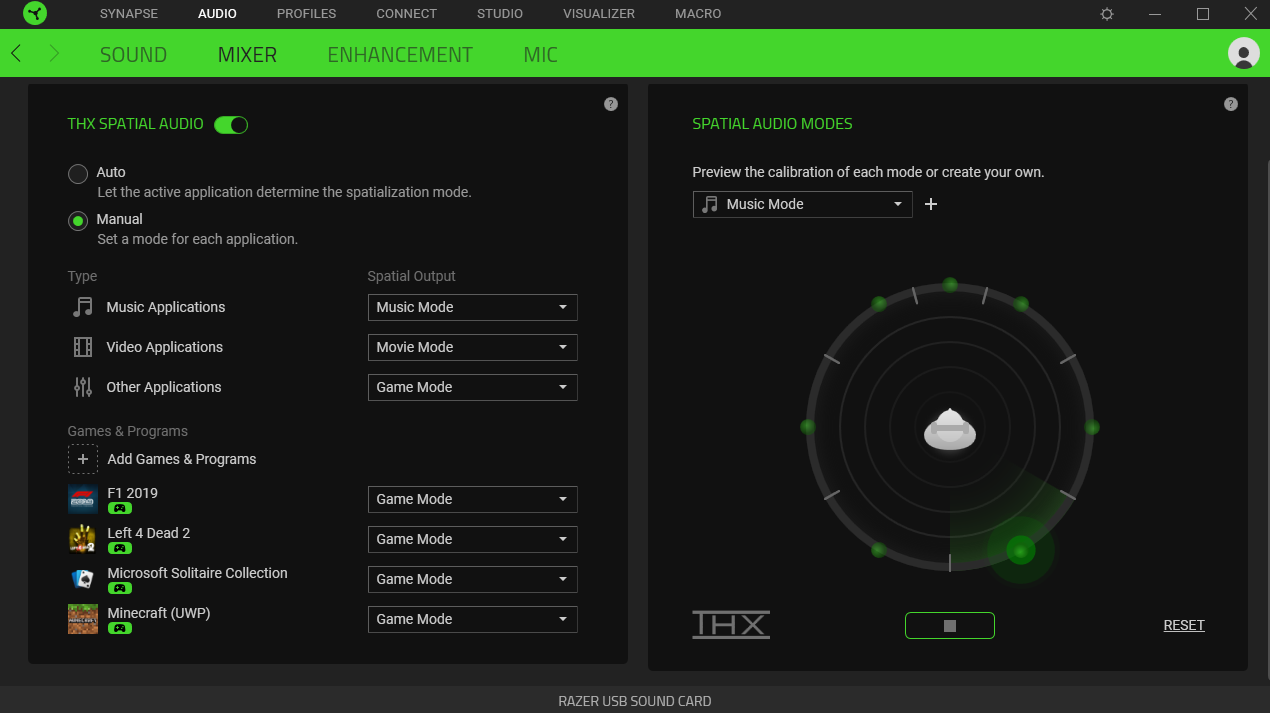Turn off THX Spatial Audio toggle
1270x713 pixels.
click(231, 125)
